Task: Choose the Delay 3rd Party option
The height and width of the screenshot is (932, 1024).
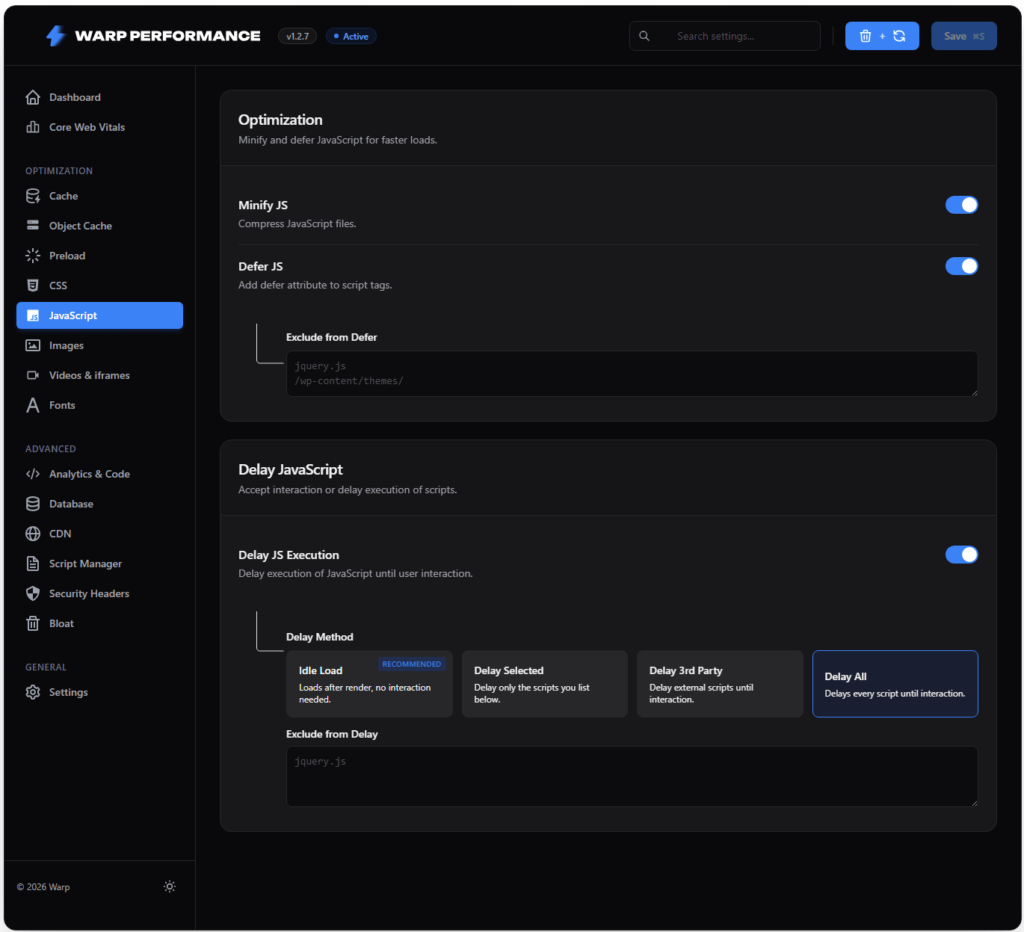Action: pyautogui.click(x=720, y=684)
